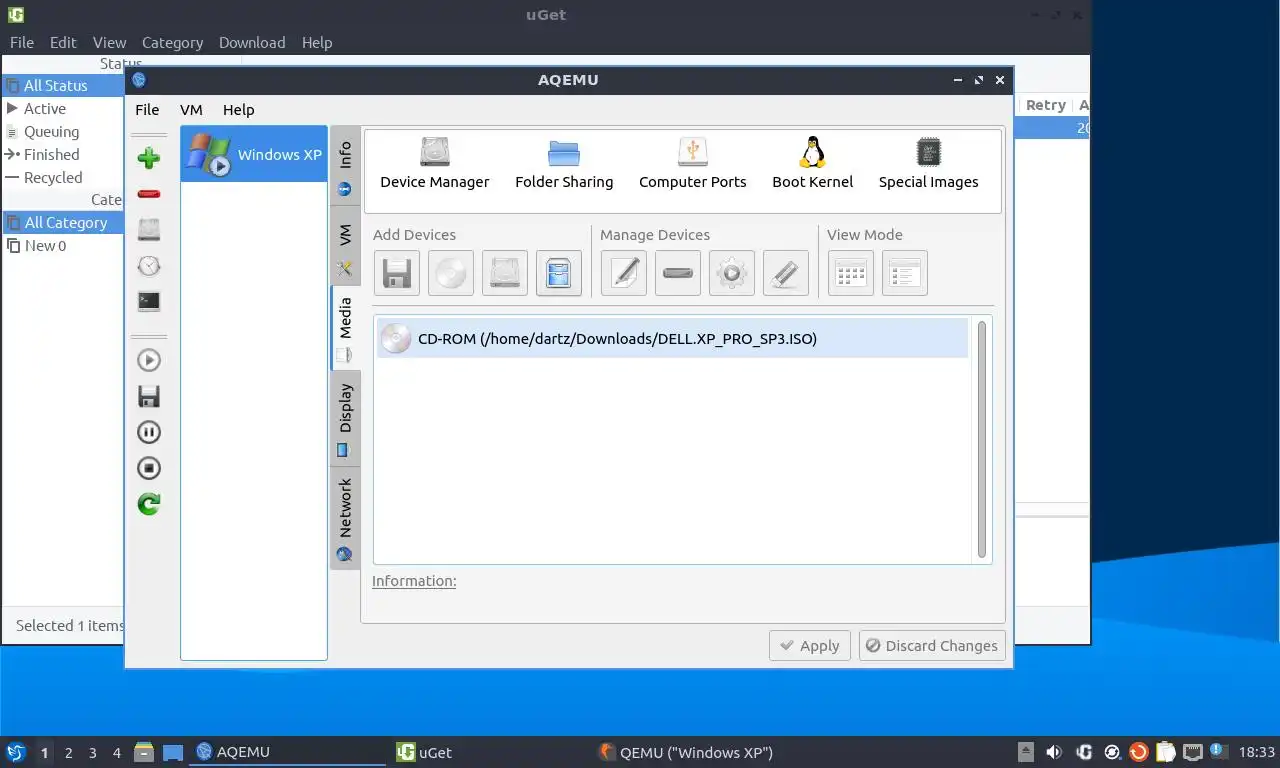This screenshot has height=768, width=1280.
Task: Select the Windows XP virtual machine
Action: coord(254,154)
